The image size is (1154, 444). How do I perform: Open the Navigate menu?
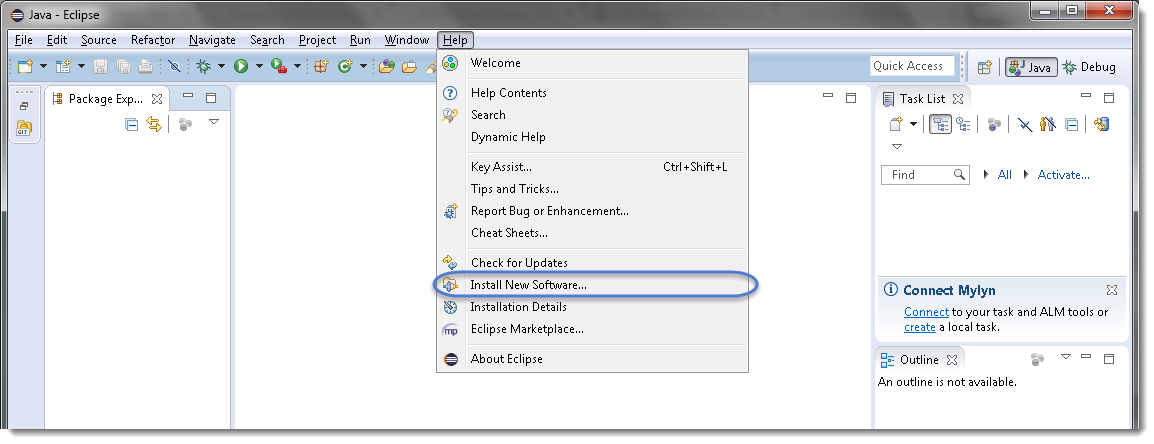212,40
